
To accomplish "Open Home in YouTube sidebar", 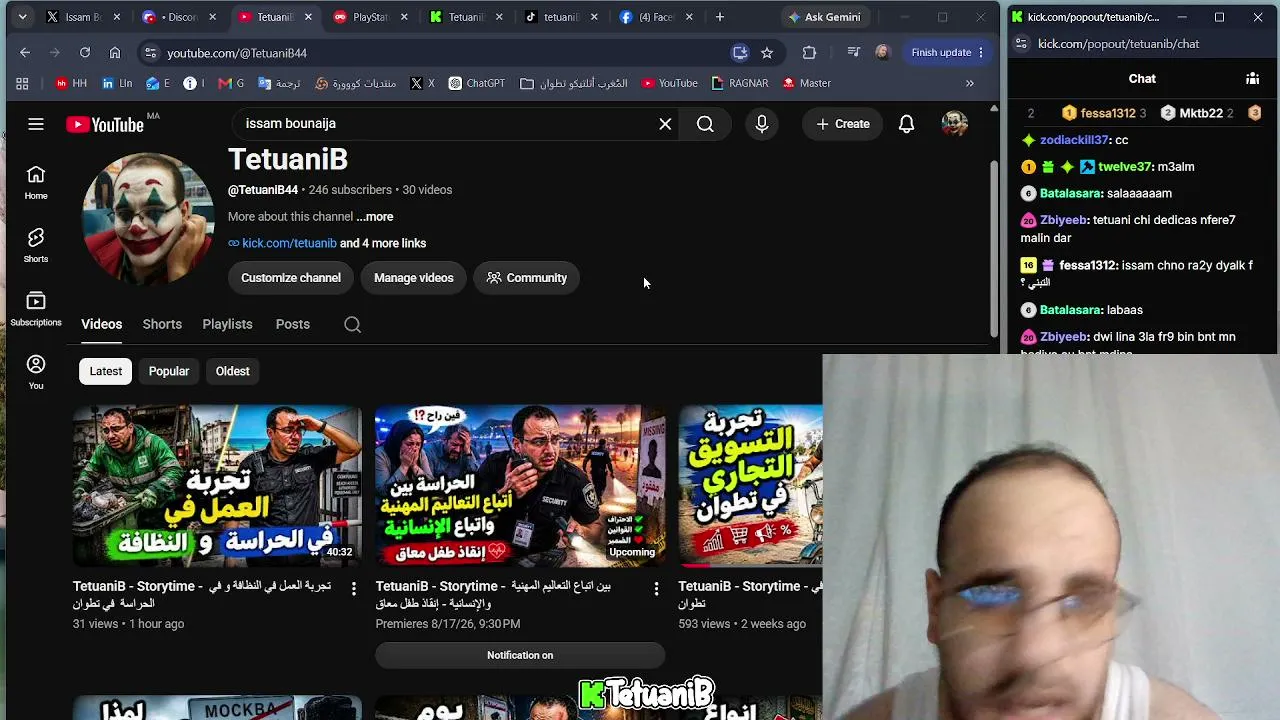I will point(36,183).
